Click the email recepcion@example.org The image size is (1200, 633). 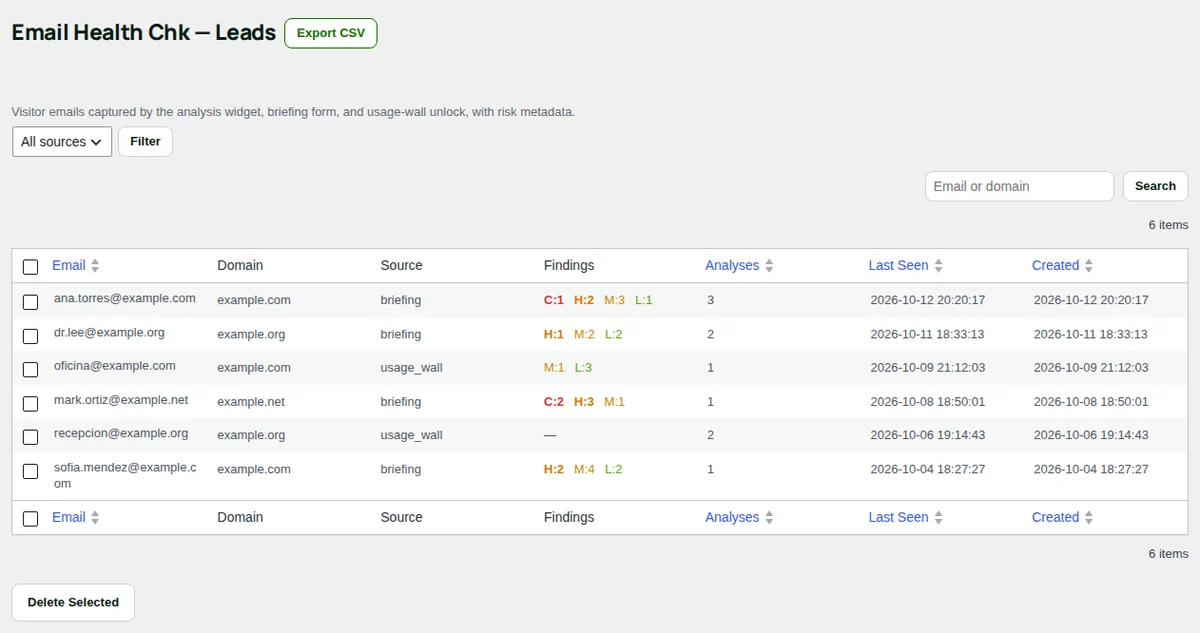click(121, 434)
